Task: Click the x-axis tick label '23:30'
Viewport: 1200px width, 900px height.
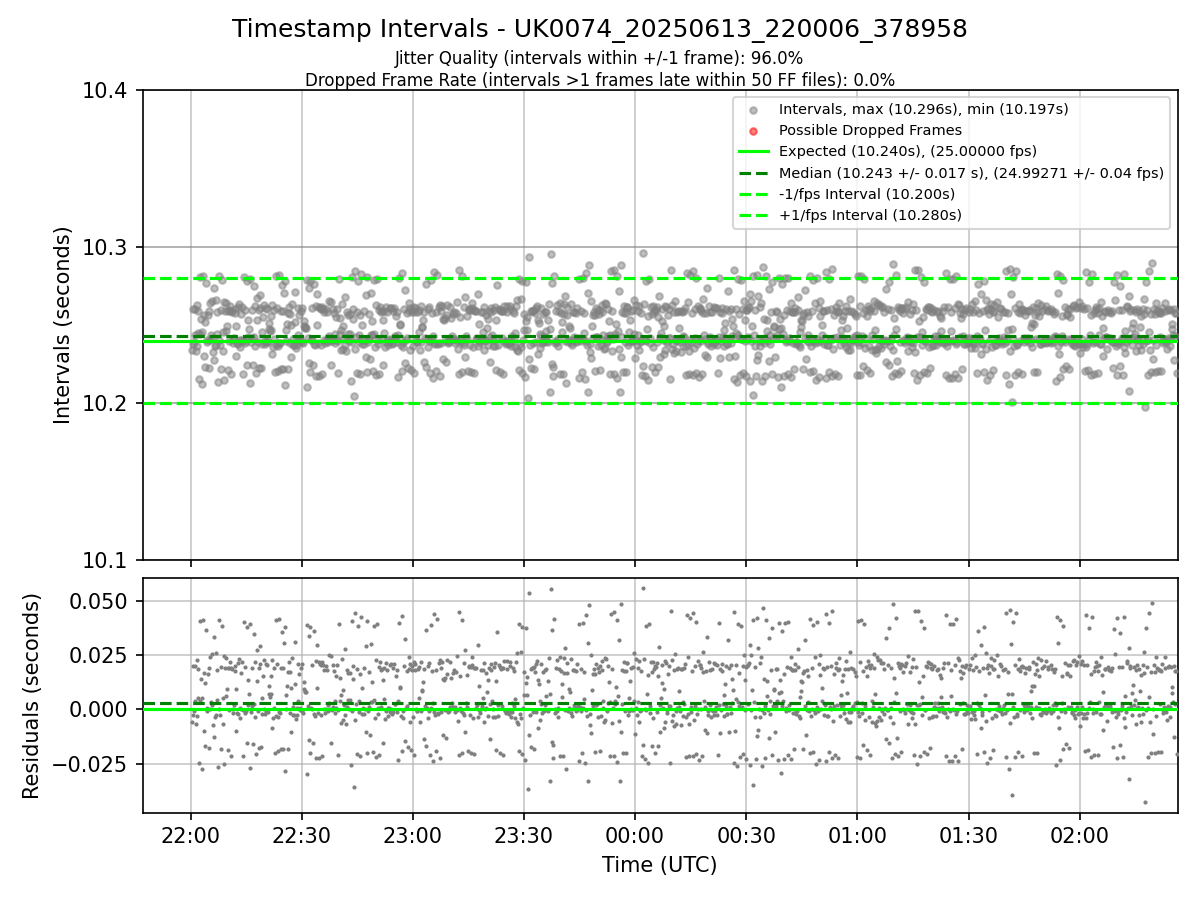Action: (x=524, y=836)
